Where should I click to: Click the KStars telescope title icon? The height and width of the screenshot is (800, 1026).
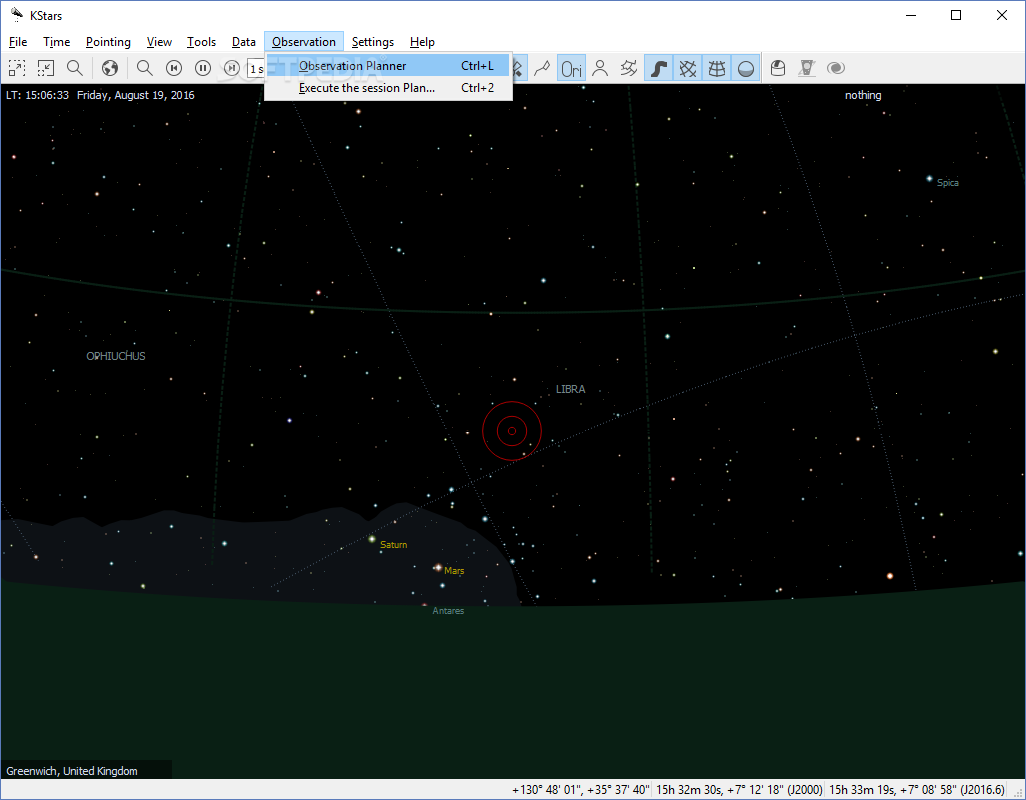tap(16, 14)
